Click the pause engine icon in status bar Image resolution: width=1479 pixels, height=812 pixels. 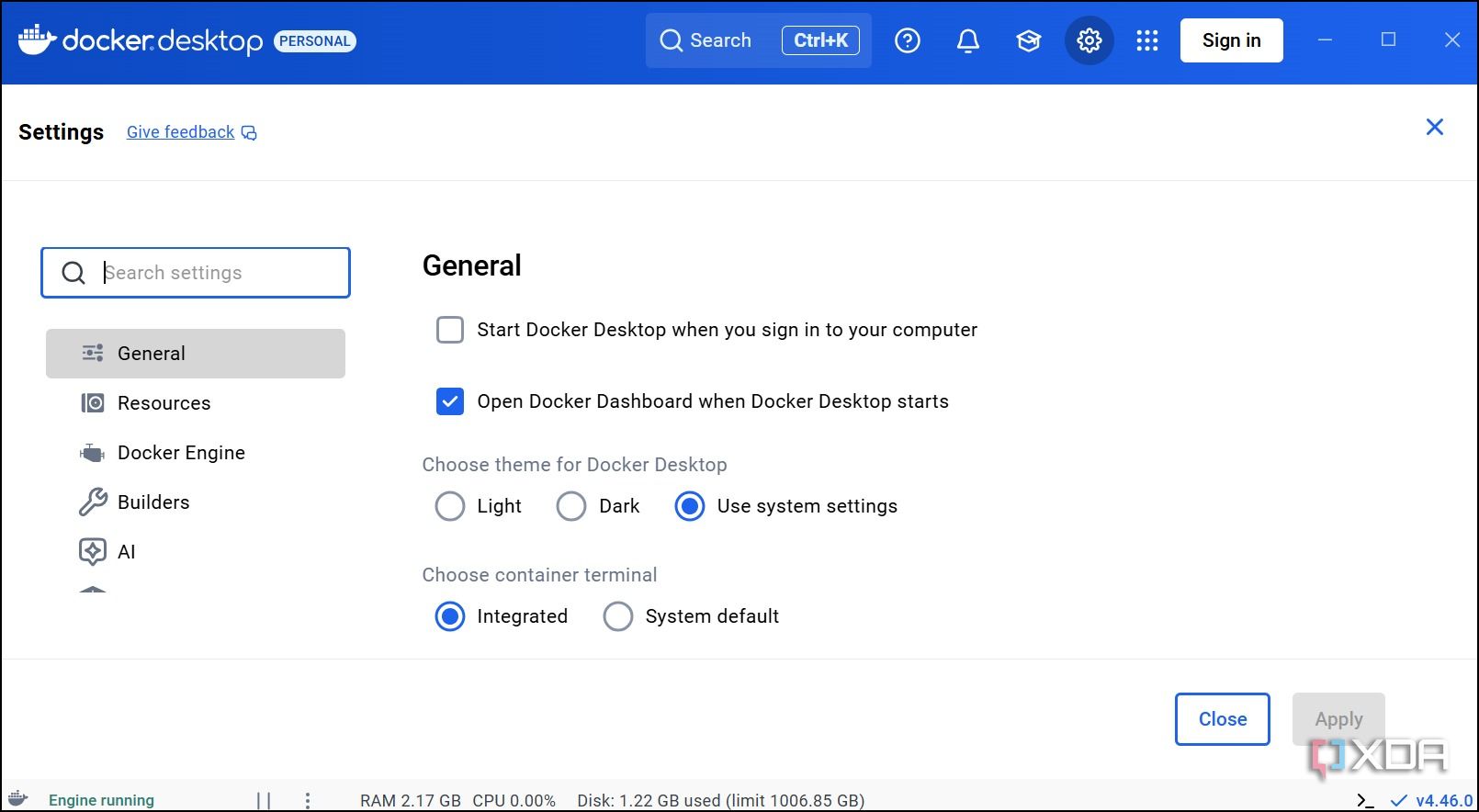[264, 800]
